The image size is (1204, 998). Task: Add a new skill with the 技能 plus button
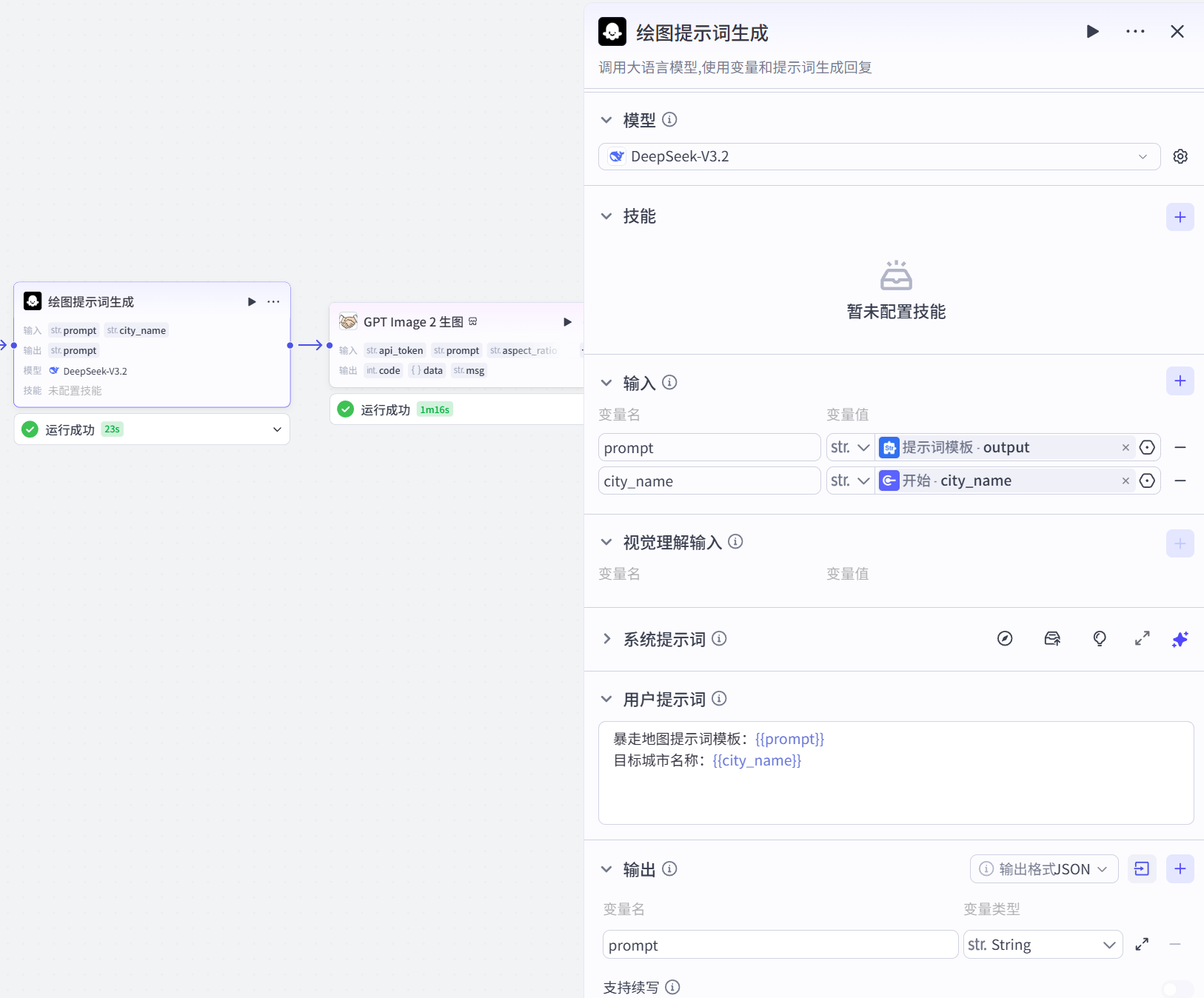click(x=1180, y=217)
